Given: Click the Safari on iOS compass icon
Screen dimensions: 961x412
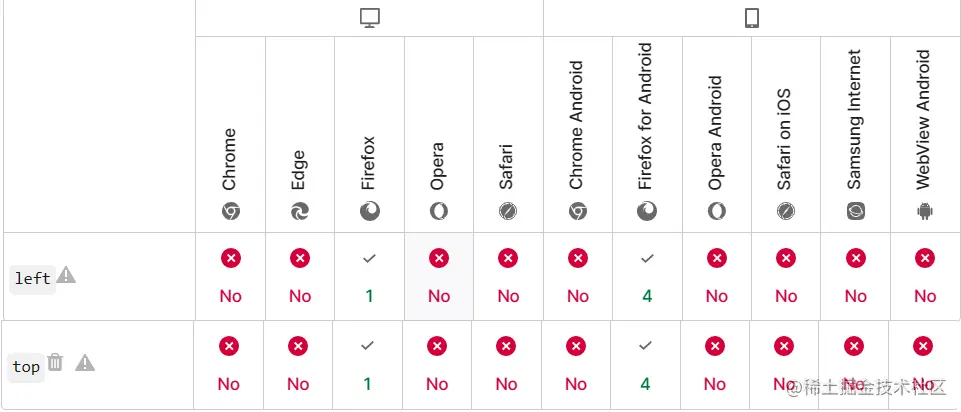Looking at the screenshot, I should pos(786,211).
